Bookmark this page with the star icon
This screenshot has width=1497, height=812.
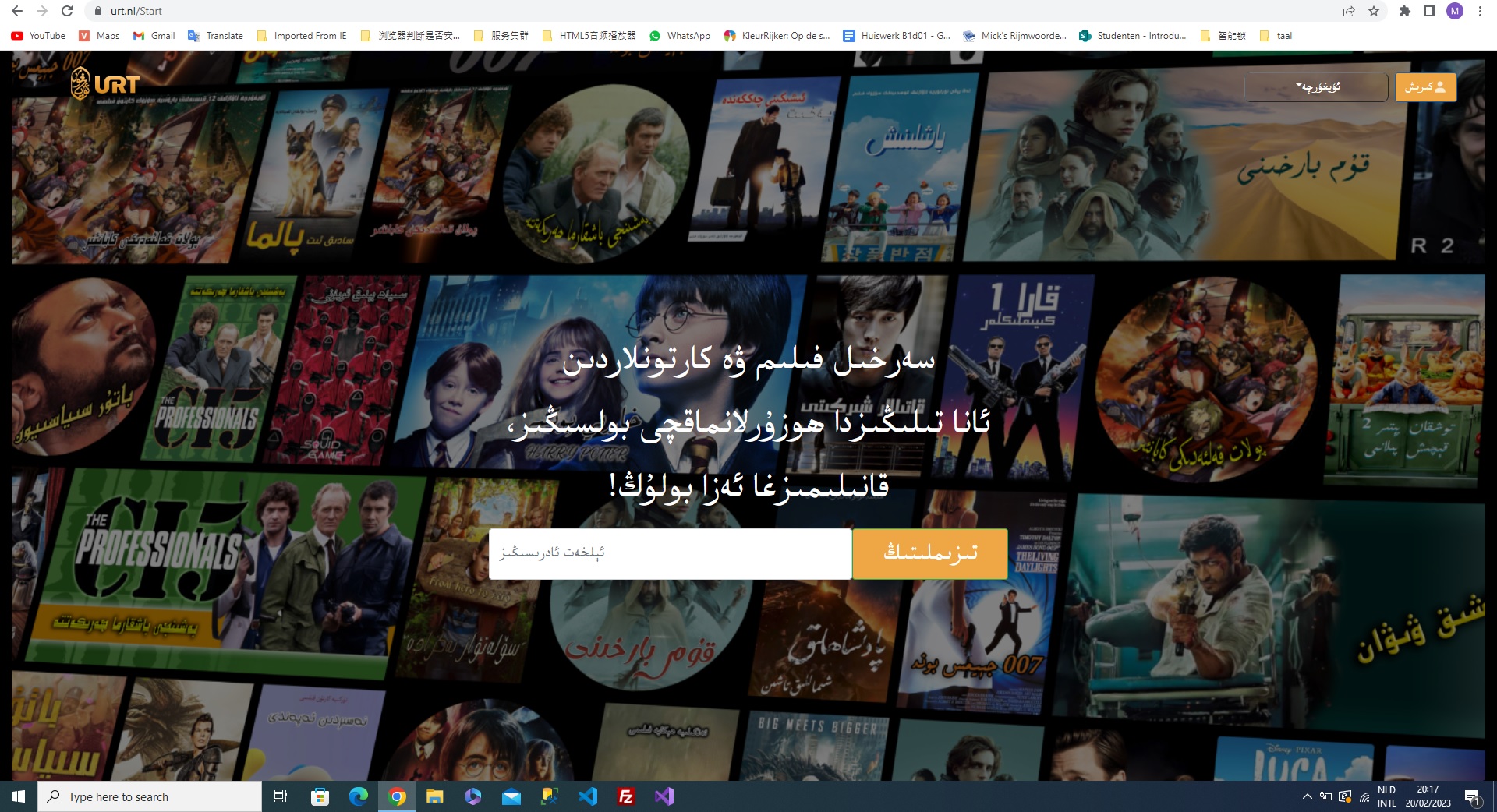(1374, 11)
